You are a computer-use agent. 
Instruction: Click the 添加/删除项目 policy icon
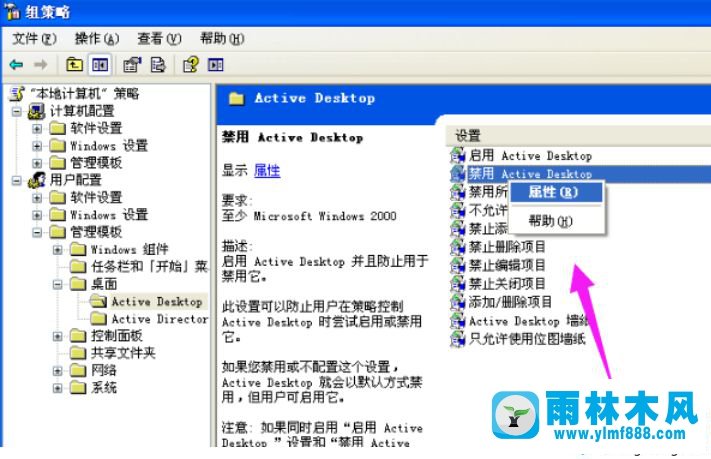tap(458, 302)
